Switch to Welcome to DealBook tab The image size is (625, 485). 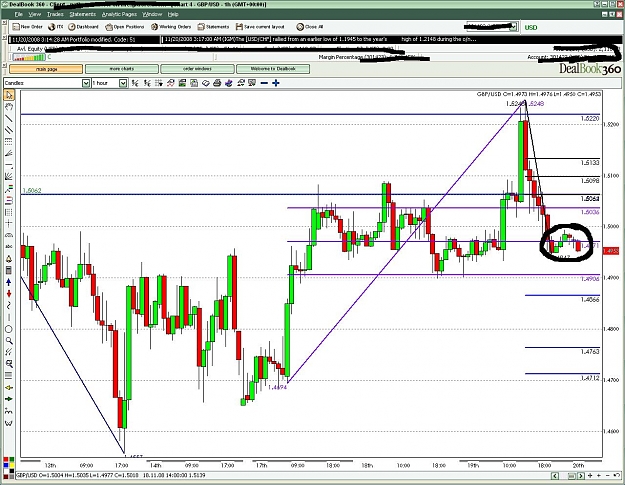tap(273, 69)
